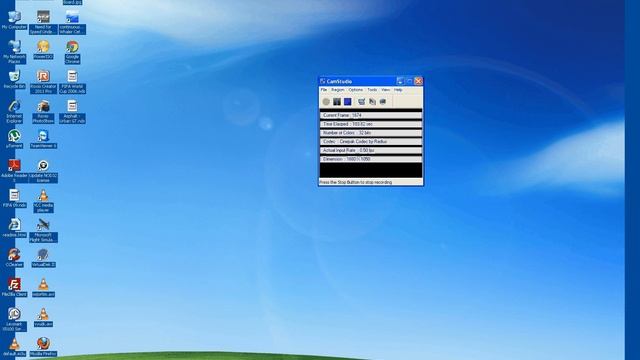Open the Tools menu in CamStudio
Viewport: 640px width, 360px height.
click(372, 90)
